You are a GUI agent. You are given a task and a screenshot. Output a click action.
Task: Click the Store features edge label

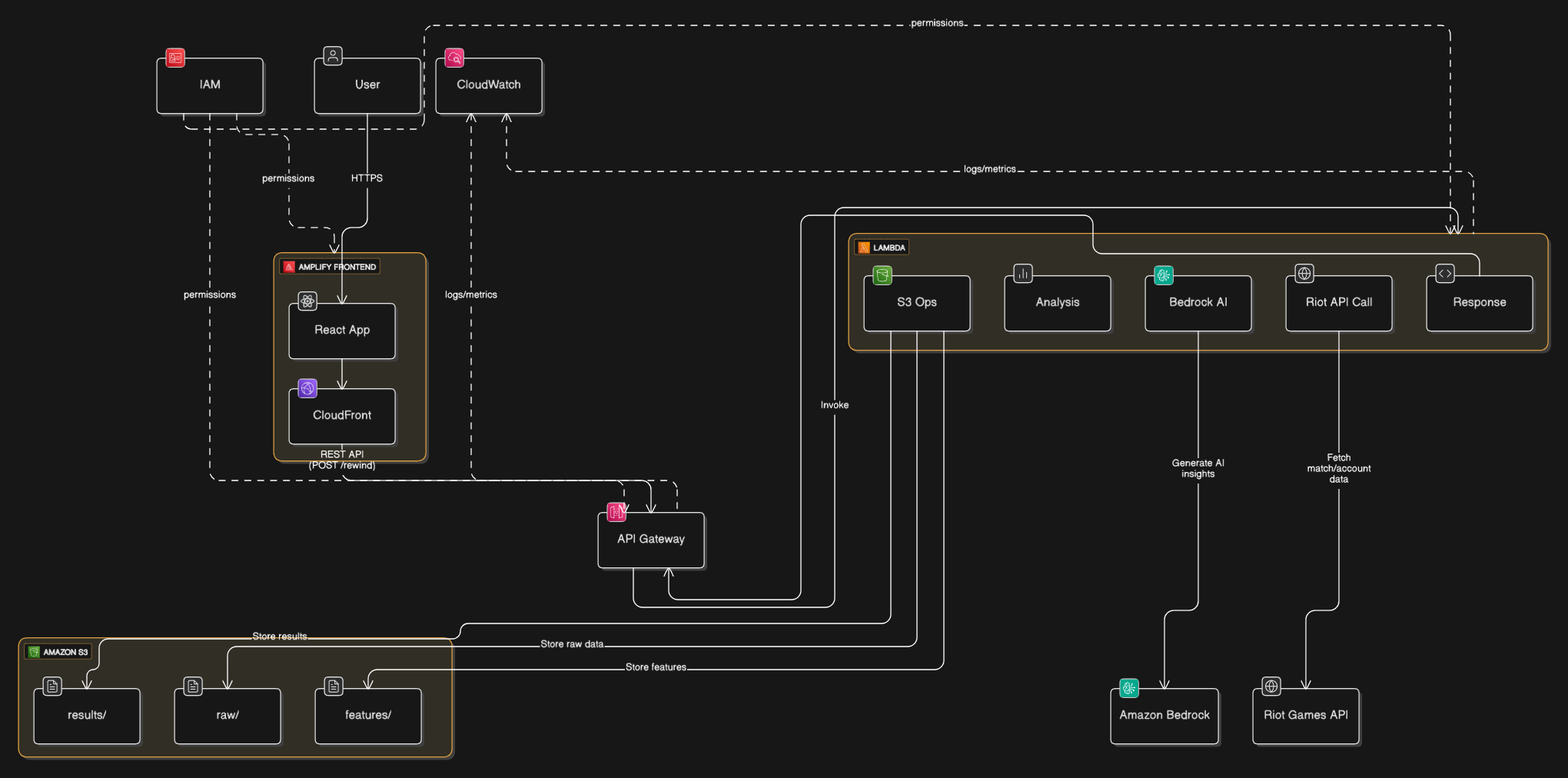pos(656,667)
